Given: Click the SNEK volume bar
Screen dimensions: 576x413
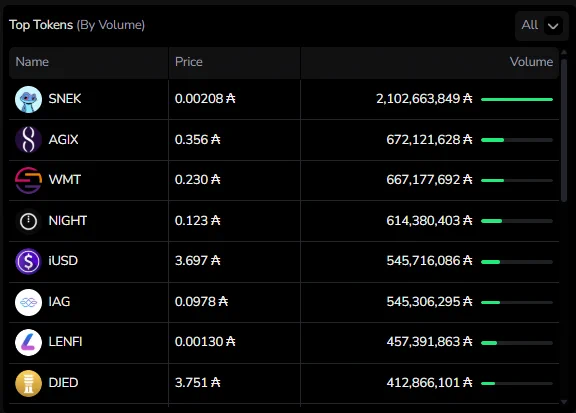Looking at the screenshot, I should (517, 100).
